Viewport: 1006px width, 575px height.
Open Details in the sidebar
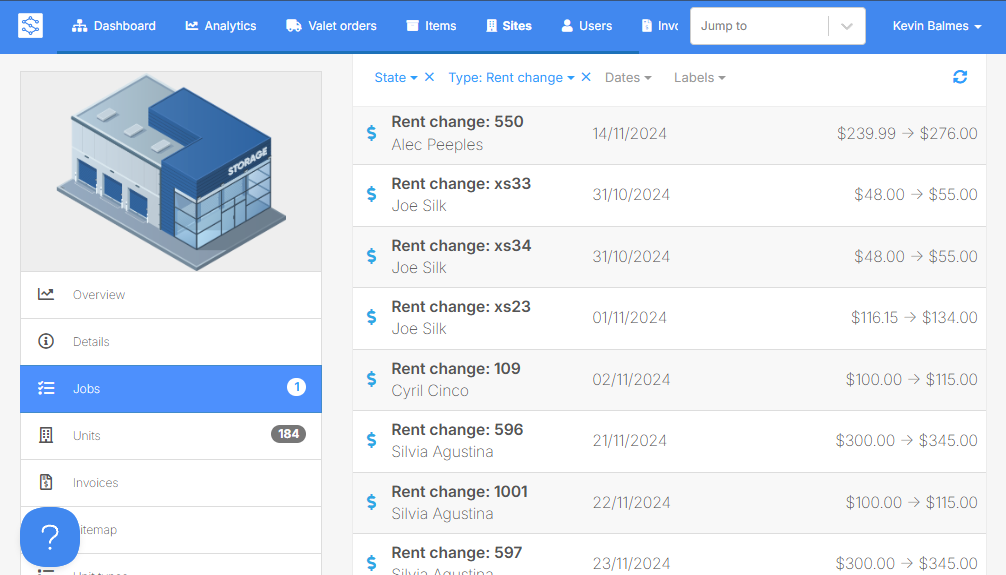point(171,341)
